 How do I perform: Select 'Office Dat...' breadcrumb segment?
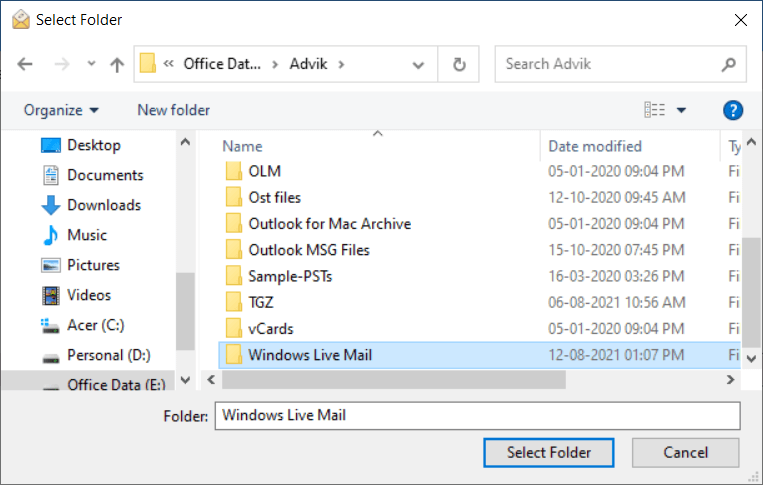click(x=222, y=64)
